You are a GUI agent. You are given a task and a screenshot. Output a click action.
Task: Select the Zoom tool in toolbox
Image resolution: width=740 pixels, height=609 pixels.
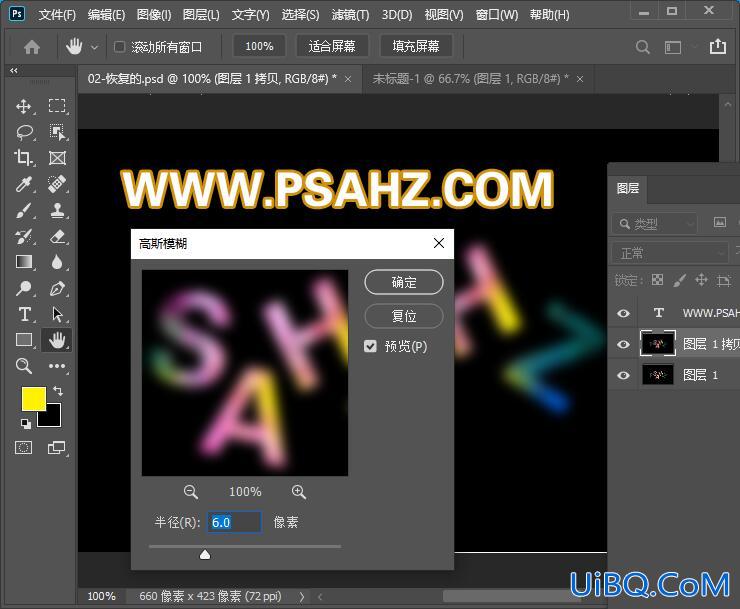[x=24, y=366]
